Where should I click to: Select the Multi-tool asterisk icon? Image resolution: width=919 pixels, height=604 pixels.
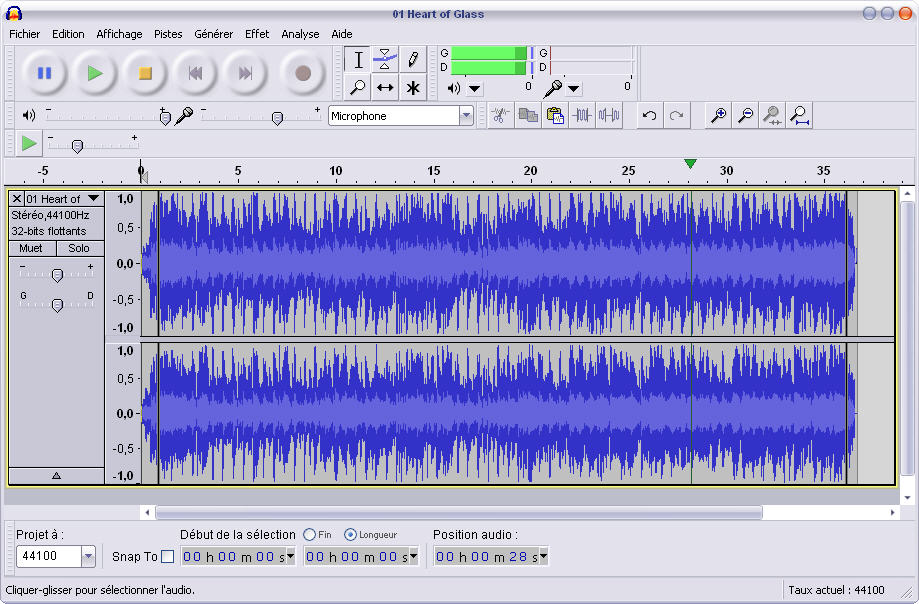pos(413,87)
